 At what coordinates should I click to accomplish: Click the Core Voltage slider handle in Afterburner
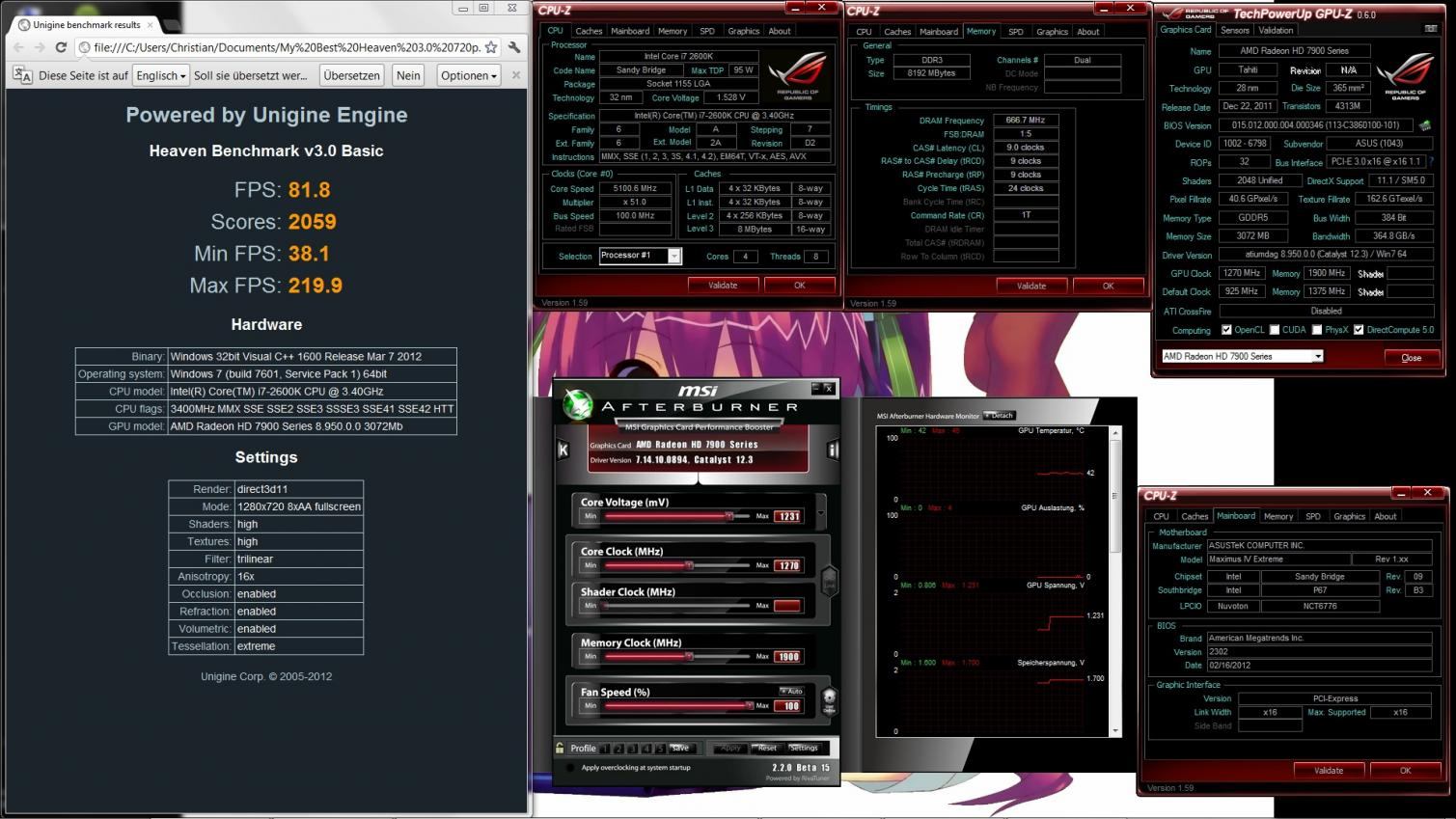pos(730,516)
